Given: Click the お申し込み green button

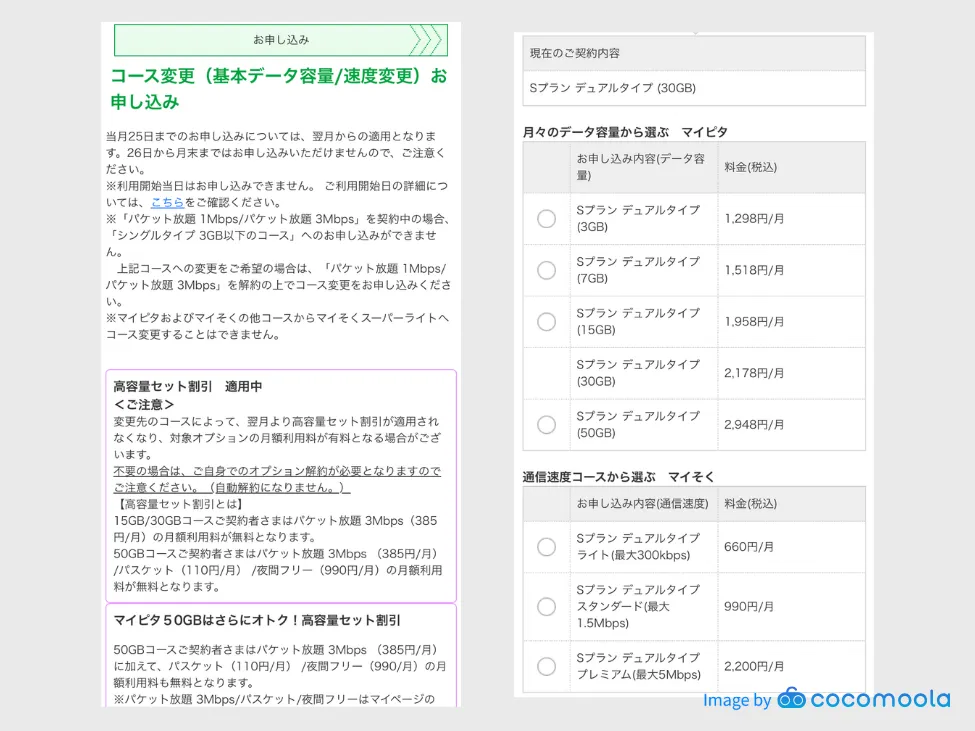Looking at the screenshot, I should pos(280,40).
